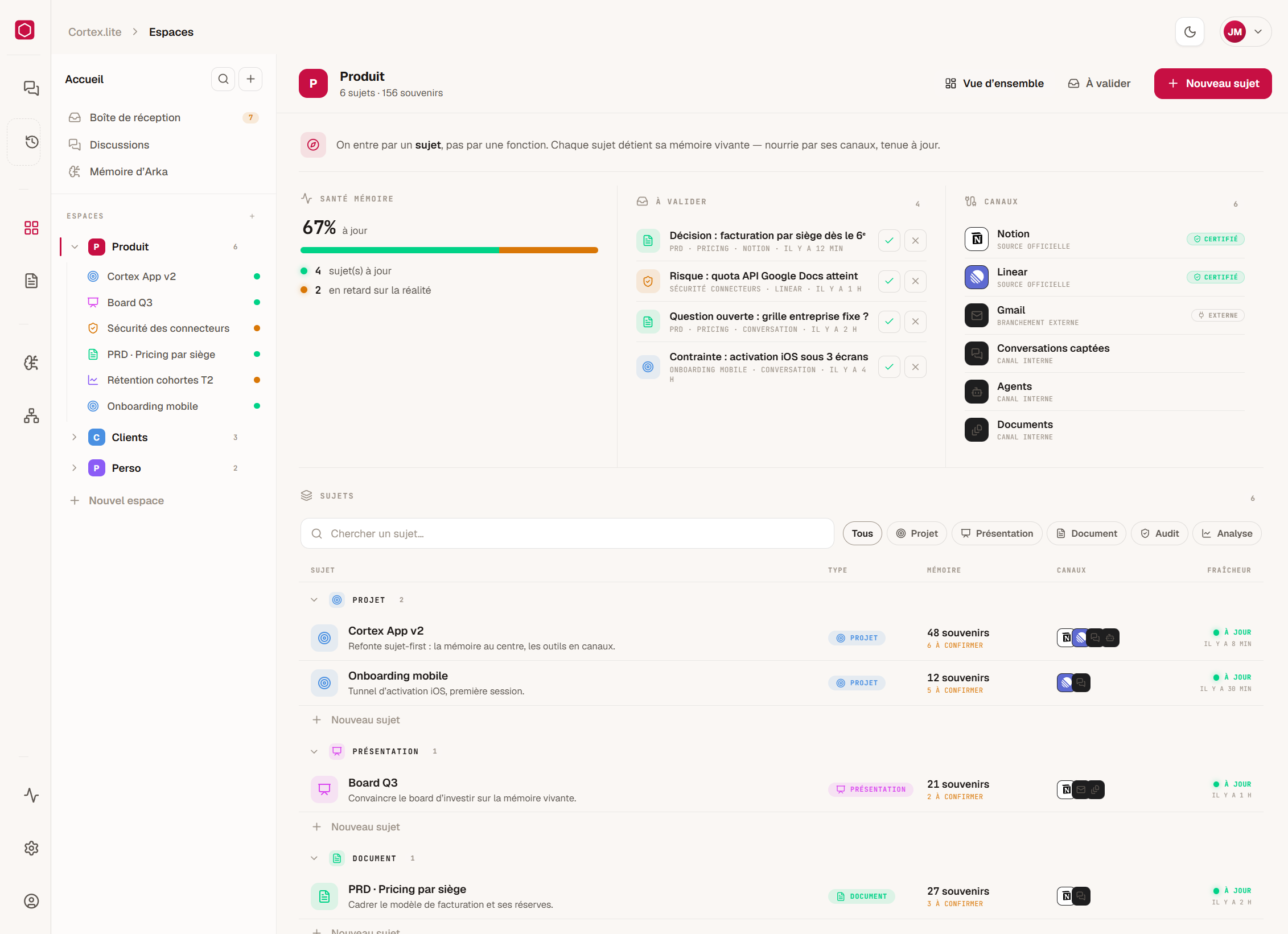Image resolution: width=1288 pixels, height=934 pixels.
Task: Open the settings gear in left rail
Action: 31,848
